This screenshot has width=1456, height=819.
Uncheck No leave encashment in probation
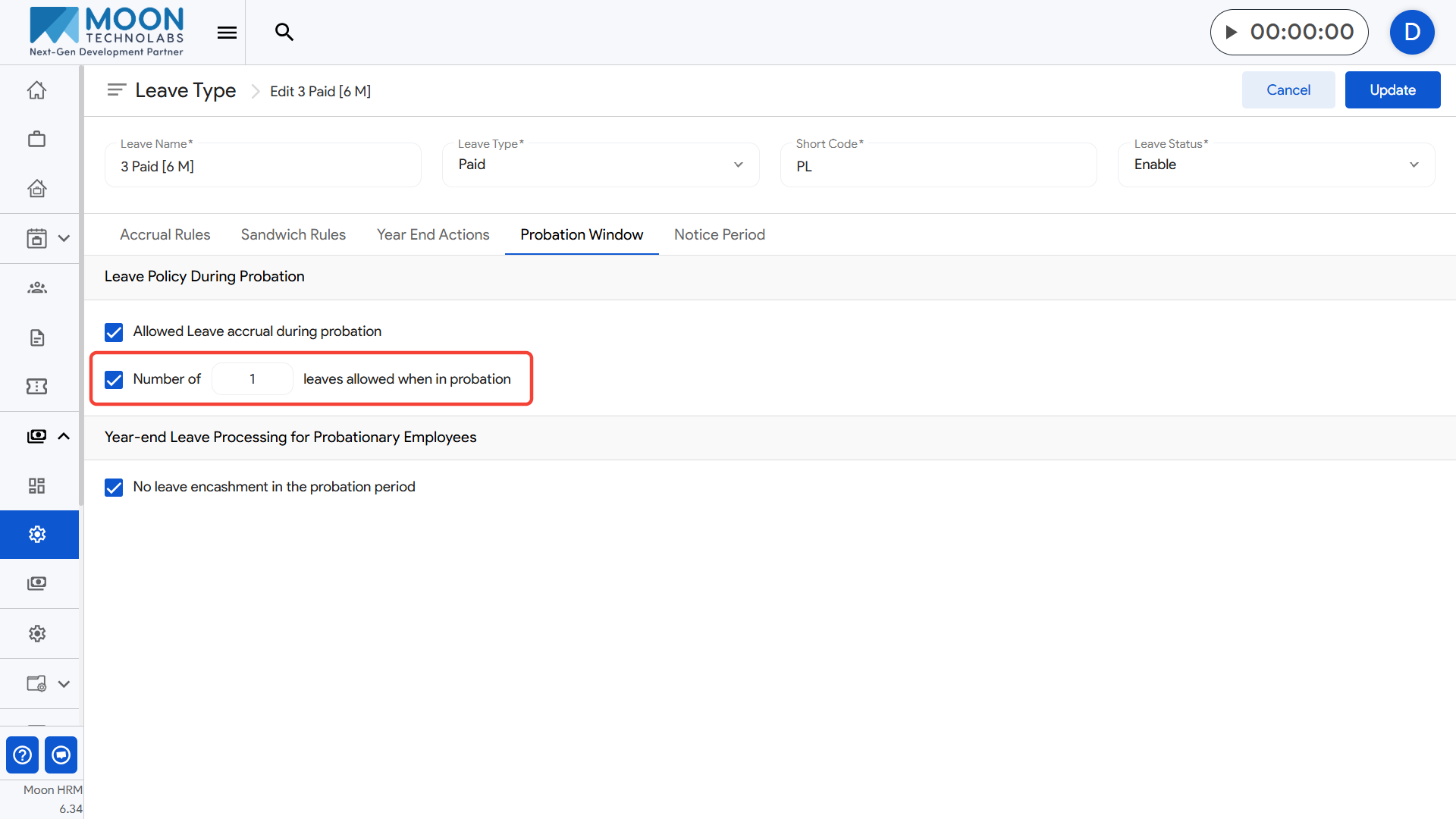coord(114,488)
